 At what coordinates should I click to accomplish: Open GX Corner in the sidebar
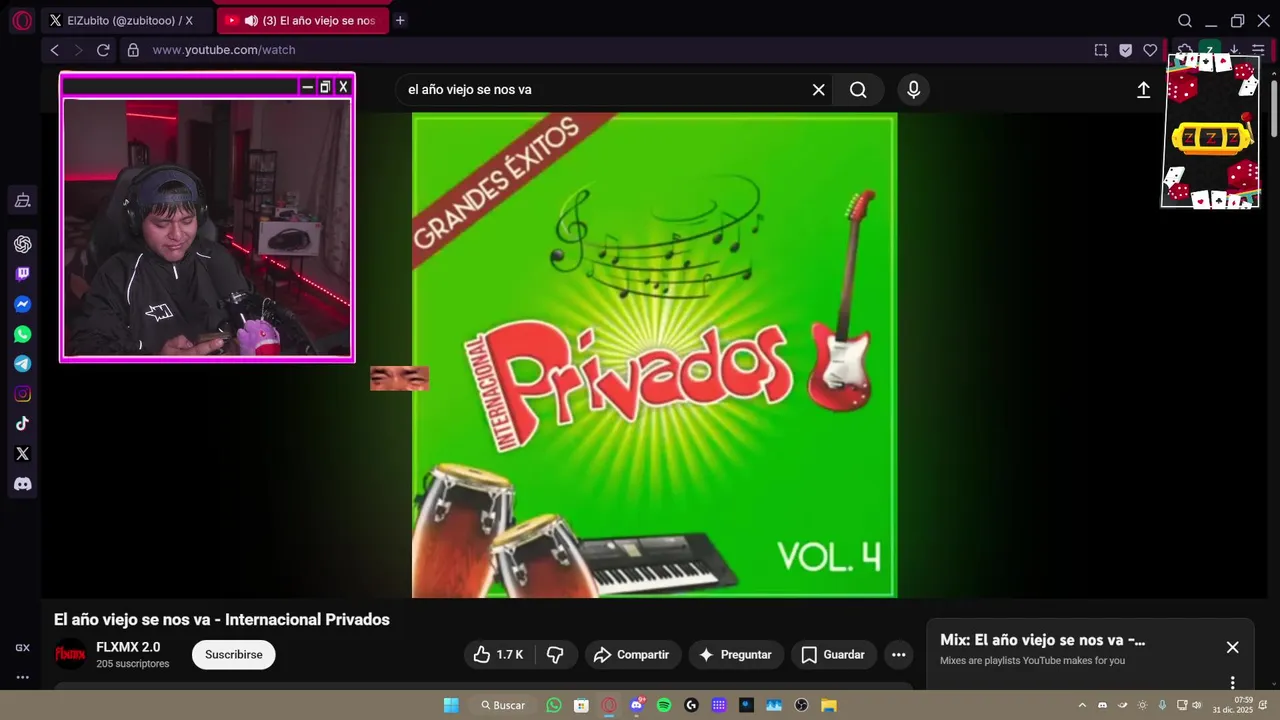coord(22,201)
